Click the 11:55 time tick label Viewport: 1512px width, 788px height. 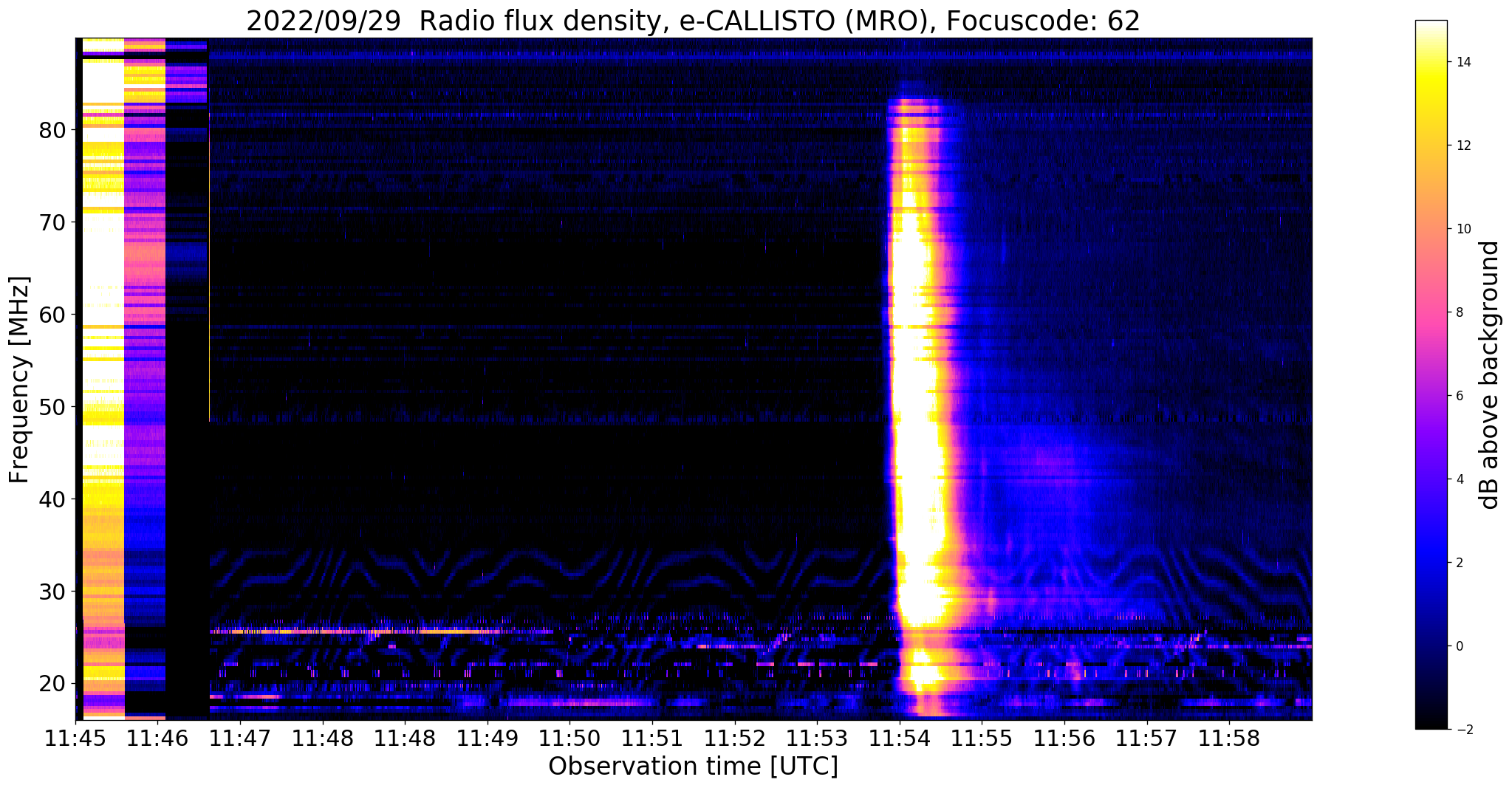point(982,739)
